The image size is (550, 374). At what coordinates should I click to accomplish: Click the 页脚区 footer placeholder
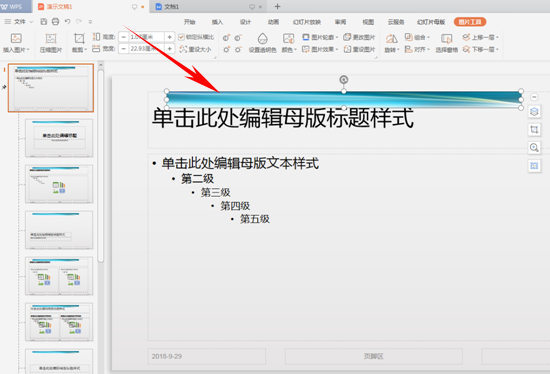click(374, 356)
